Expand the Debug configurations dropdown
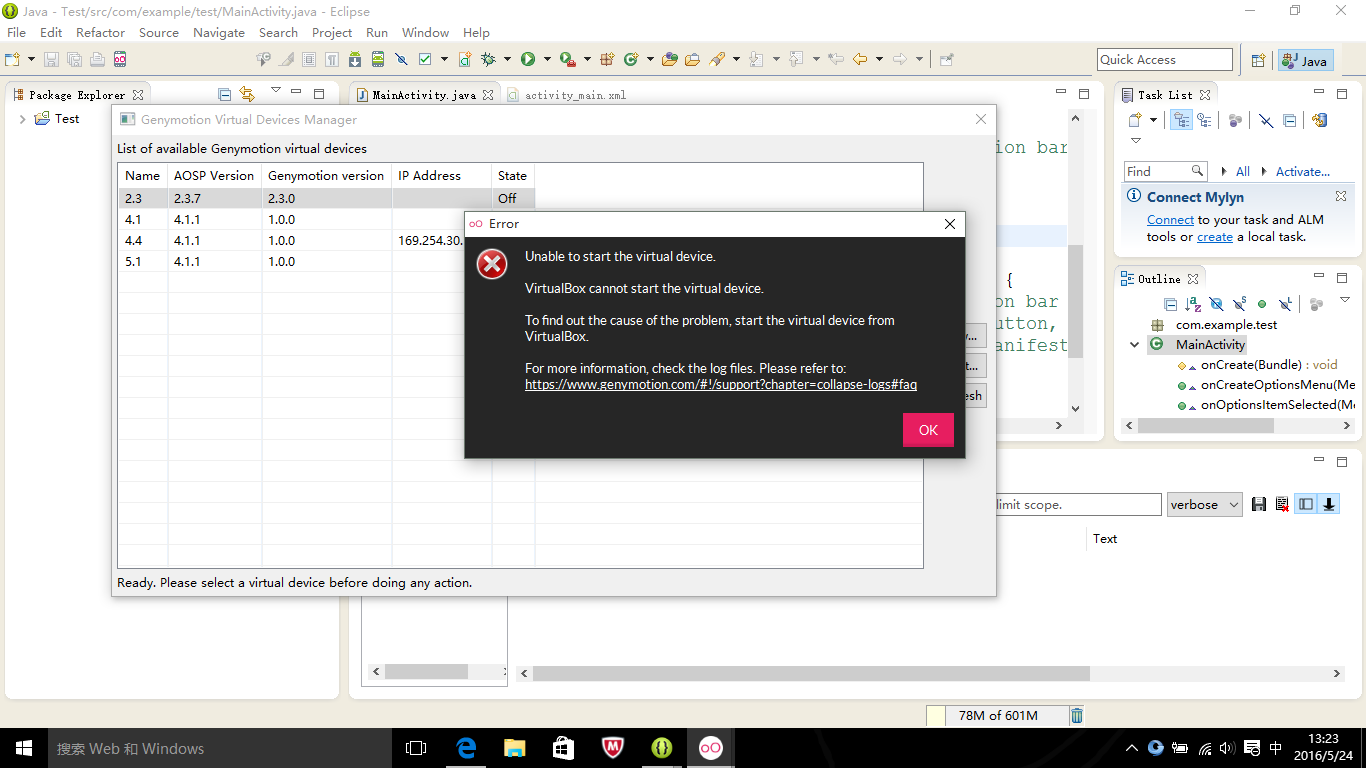 [x=507, y=59]
